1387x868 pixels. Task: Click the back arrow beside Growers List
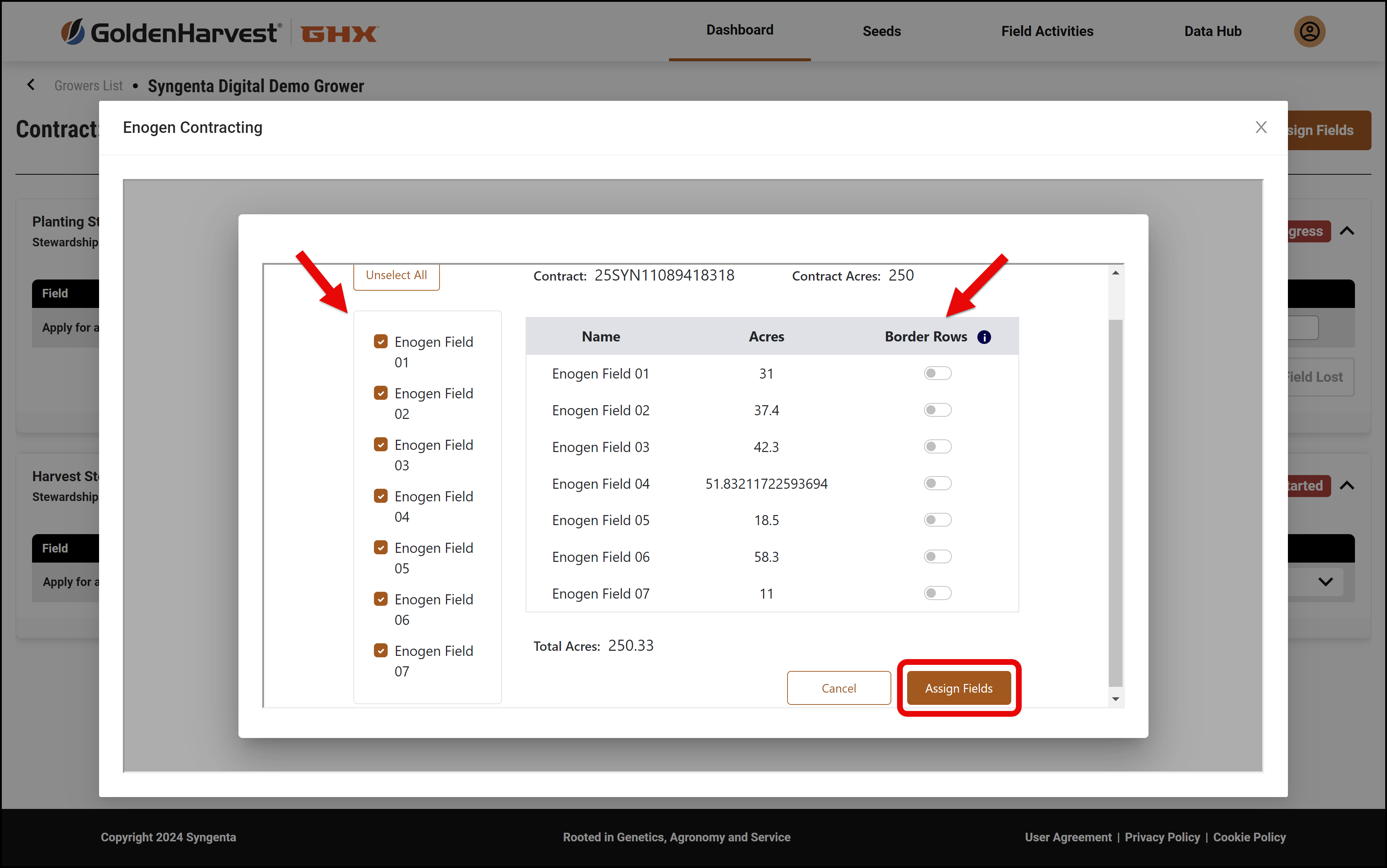[30, 84]
